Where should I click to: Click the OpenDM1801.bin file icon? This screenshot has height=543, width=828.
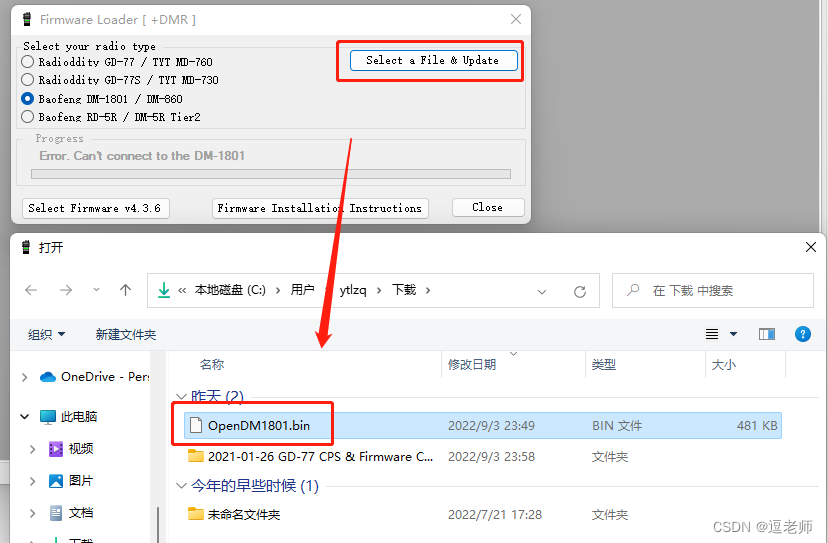(196, 425)
